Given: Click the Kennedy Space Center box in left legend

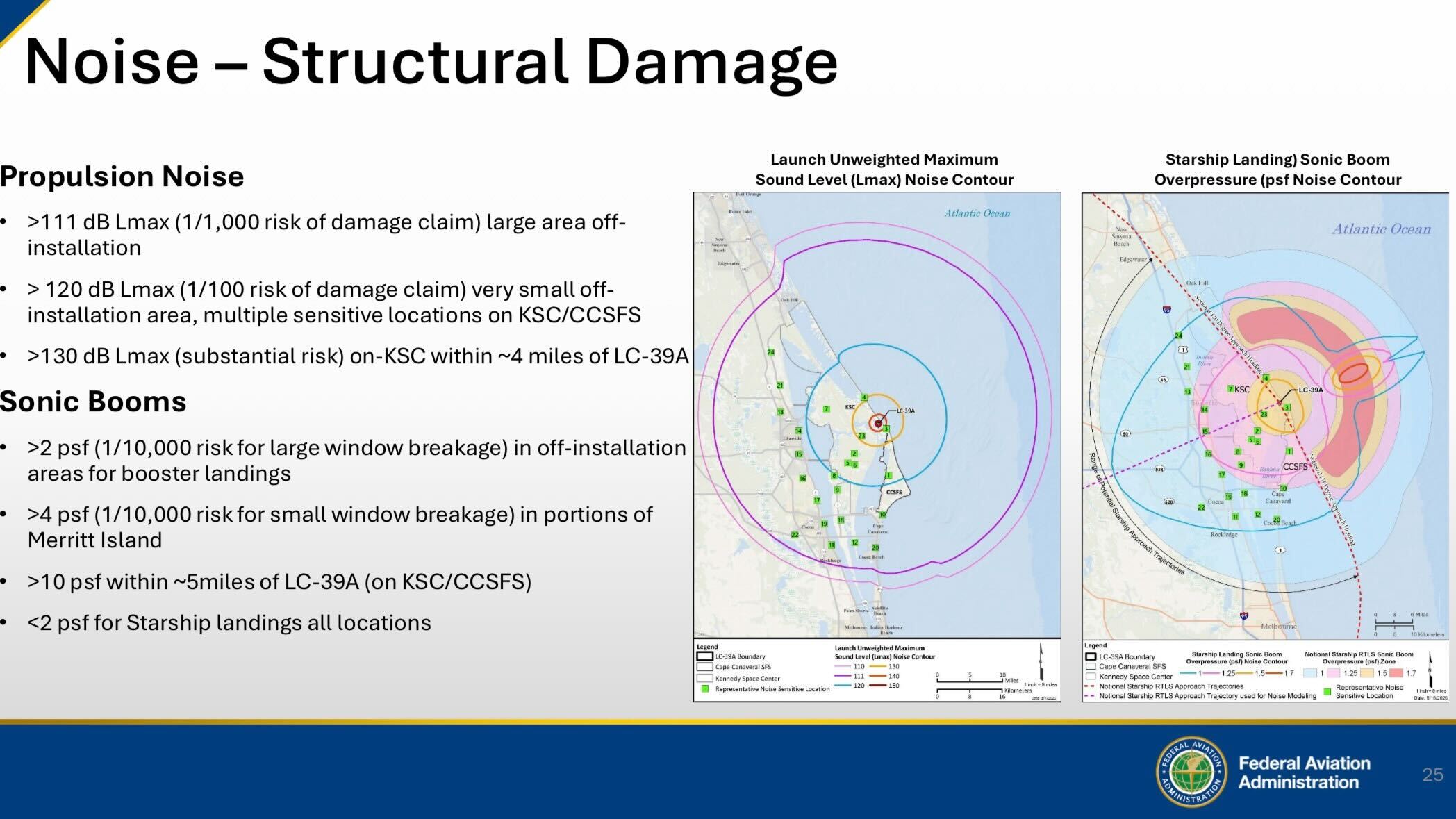Looking at the screenshot, I should 705,678.
